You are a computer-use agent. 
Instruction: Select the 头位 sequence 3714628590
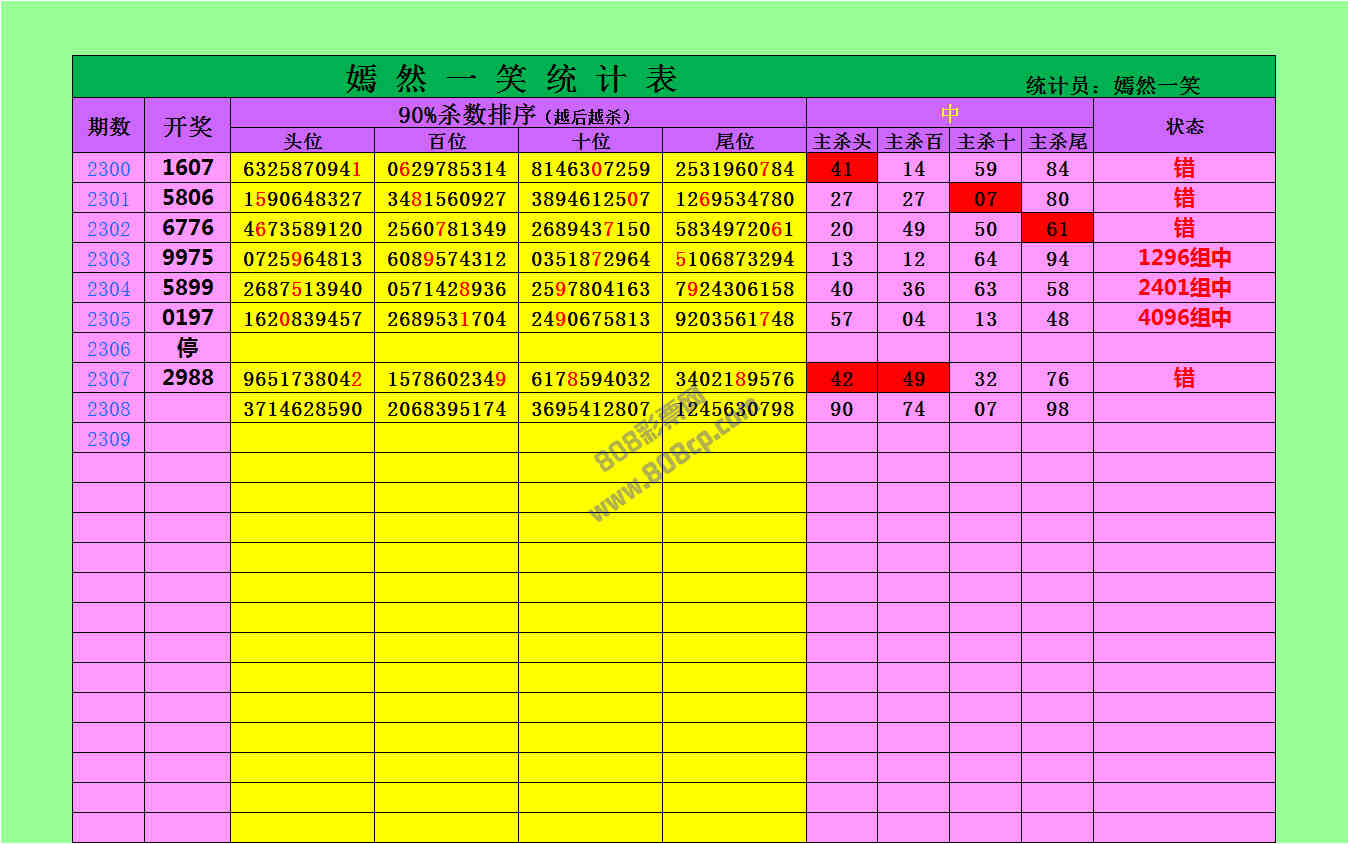tap(303, 409)
